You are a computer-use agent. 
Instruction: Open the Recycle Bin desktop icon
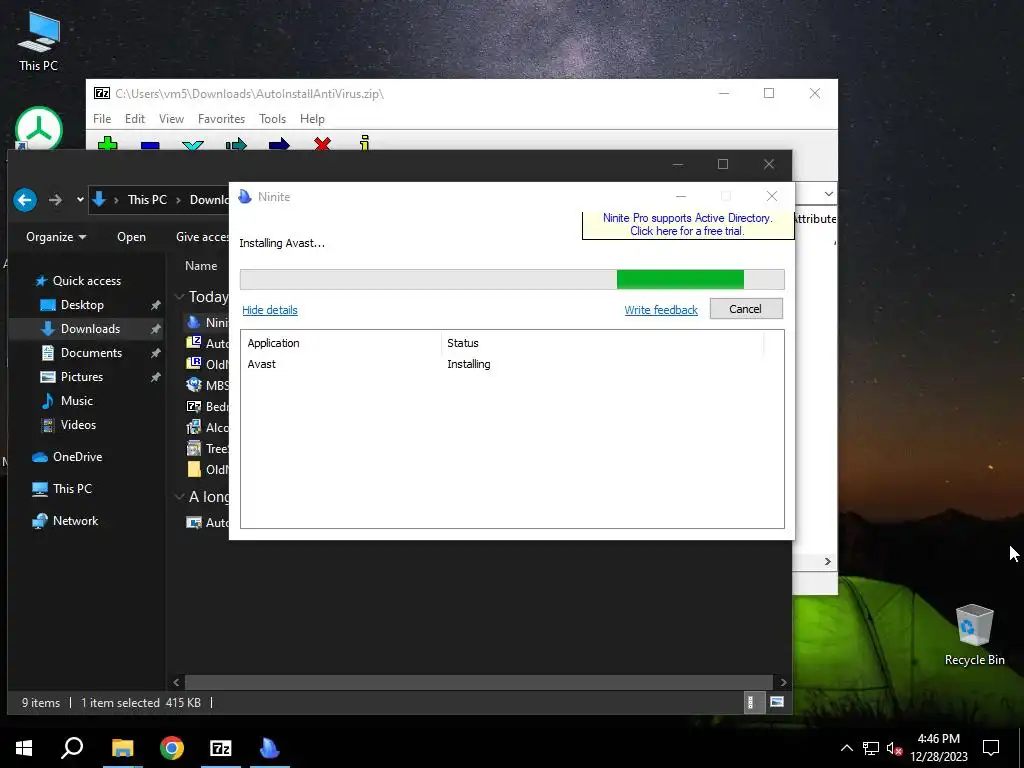974,634
